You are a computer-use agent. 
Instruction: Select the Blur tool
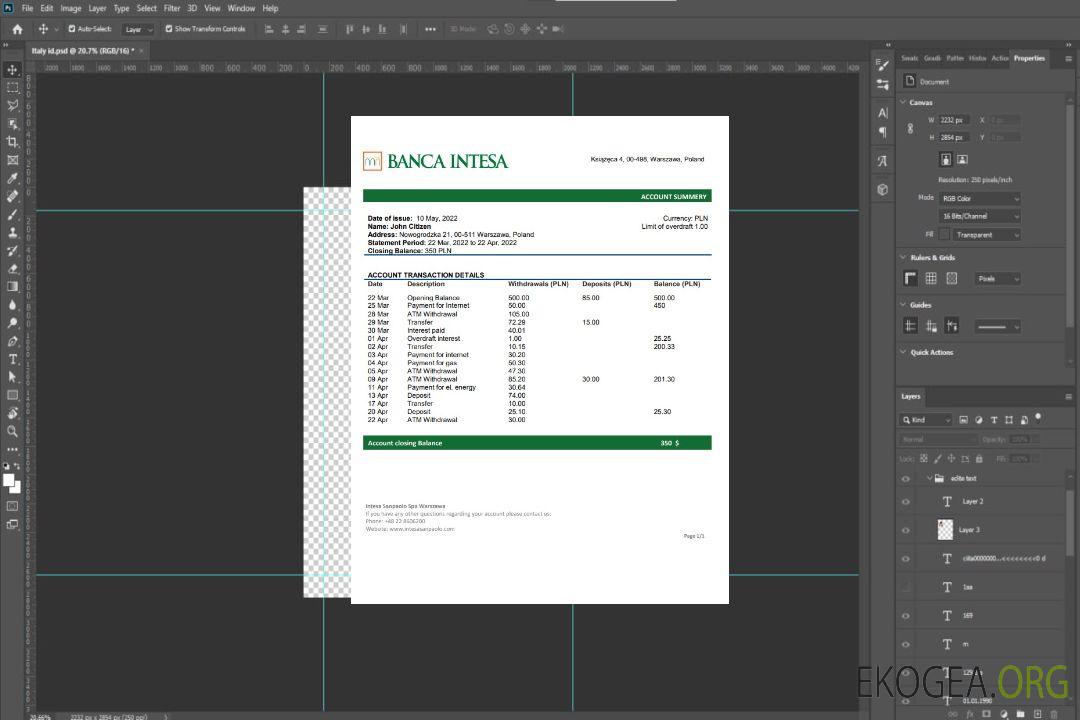12,305
